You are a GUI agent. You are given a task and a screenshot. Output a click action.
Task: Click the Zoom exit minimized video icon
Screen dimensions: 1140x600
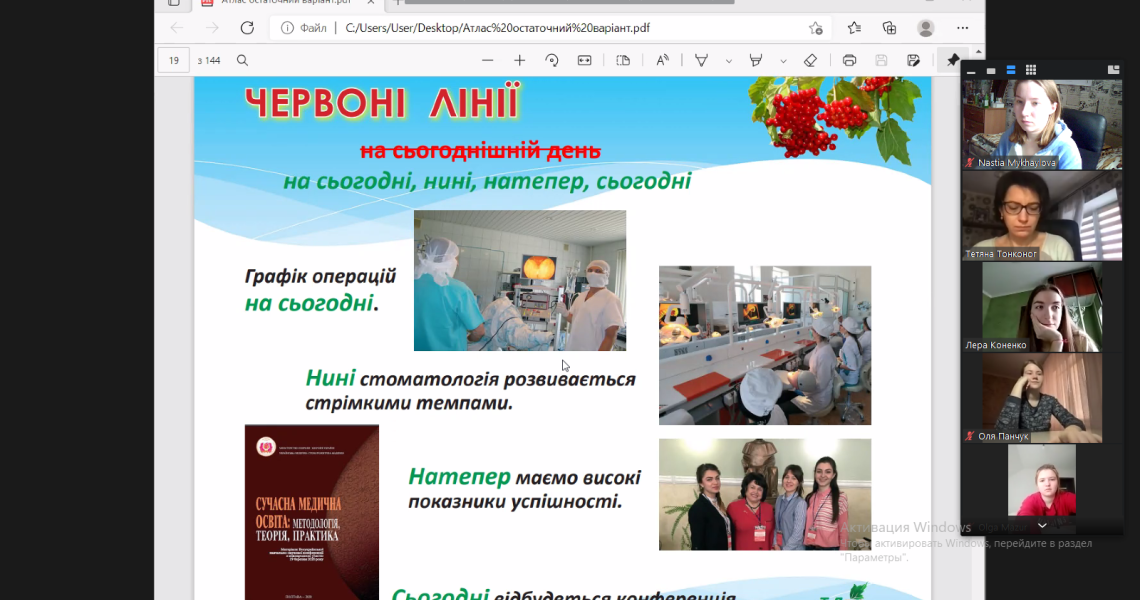point(1113,70)
